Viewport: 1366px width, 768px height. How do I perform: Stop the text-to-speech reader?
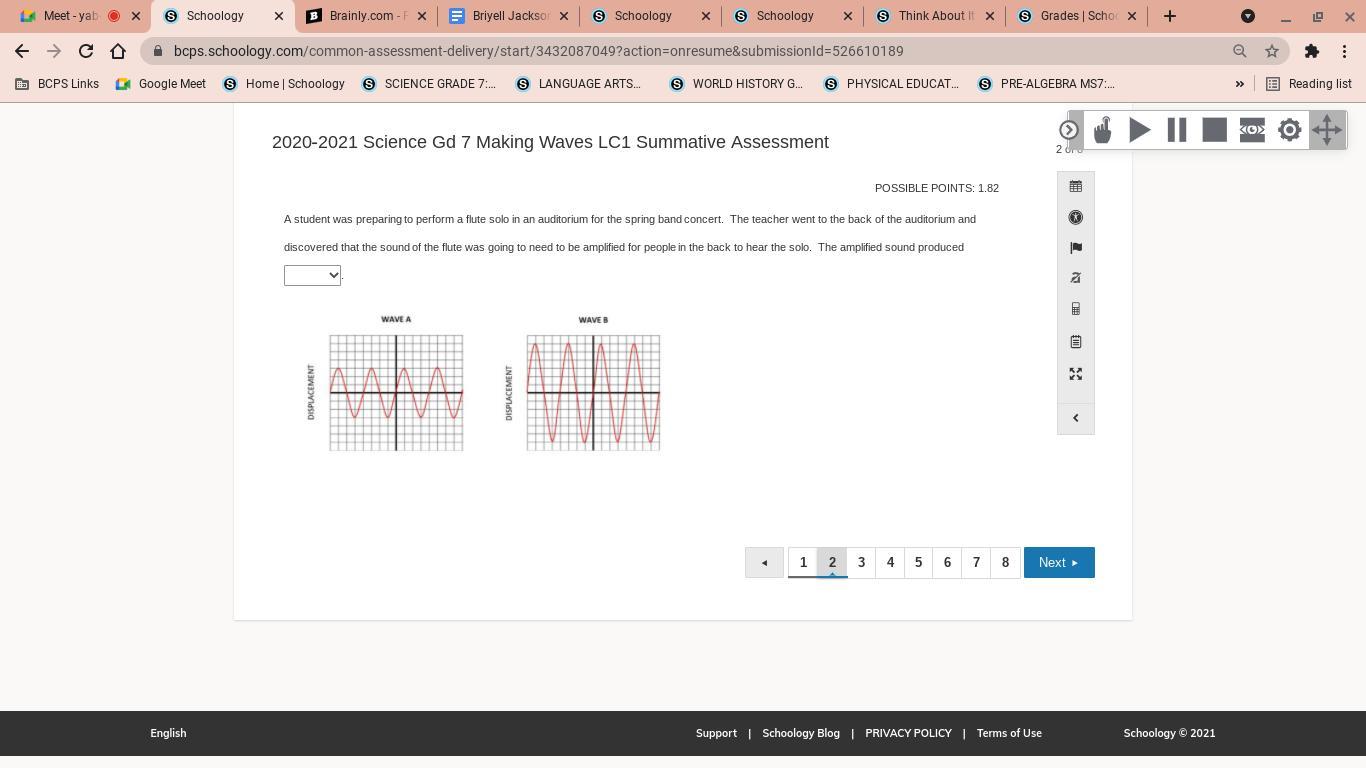1214,130
